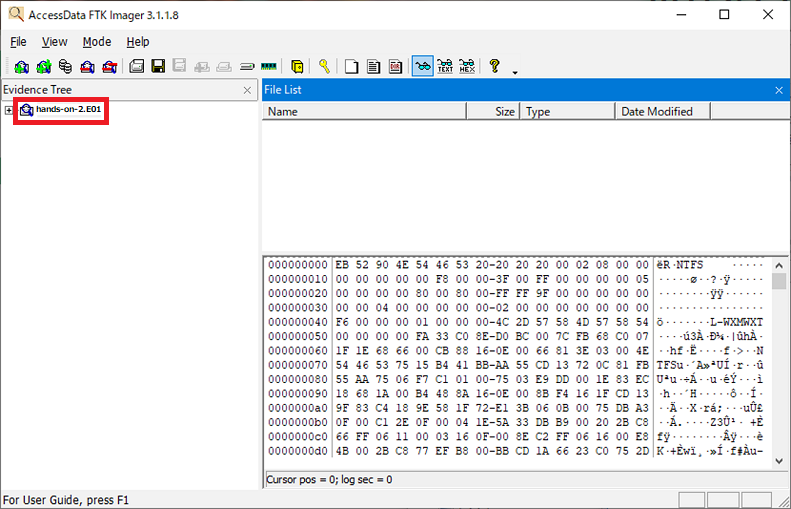Click hex viewer scroll up arrow
The image size is (791, 509).
(x=779, y=265)
